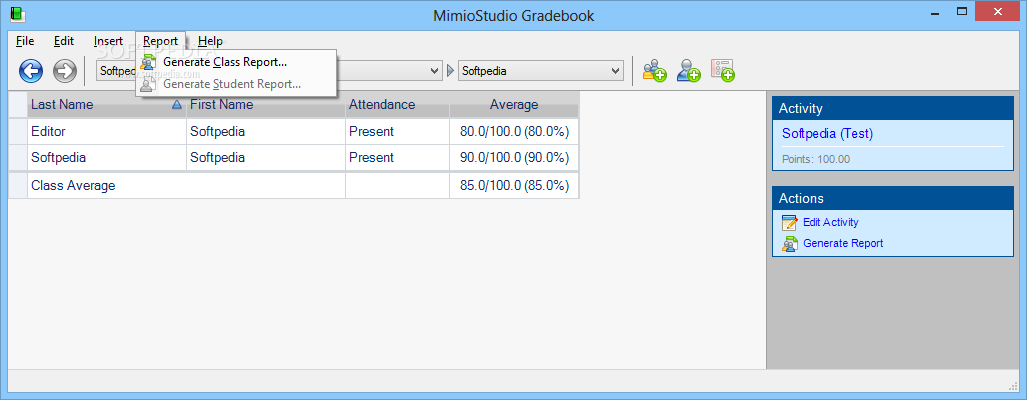Maximize the Gradebook window
Viewport: 1027px width, 400px height.
[x=962, y=11]
